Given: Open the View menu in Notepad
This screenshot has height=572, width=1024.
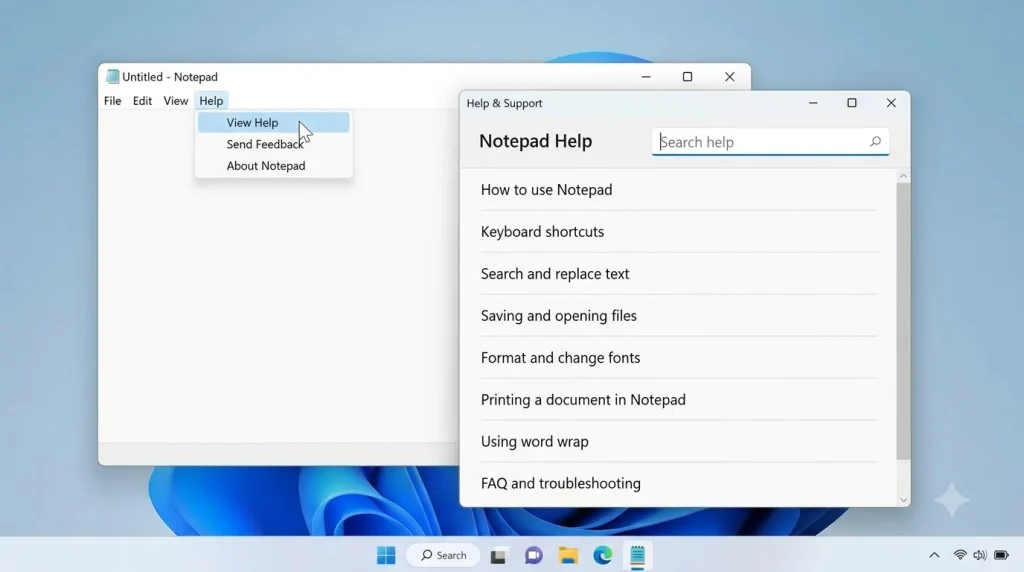Looking at the screenshot, I should (176, 101).
